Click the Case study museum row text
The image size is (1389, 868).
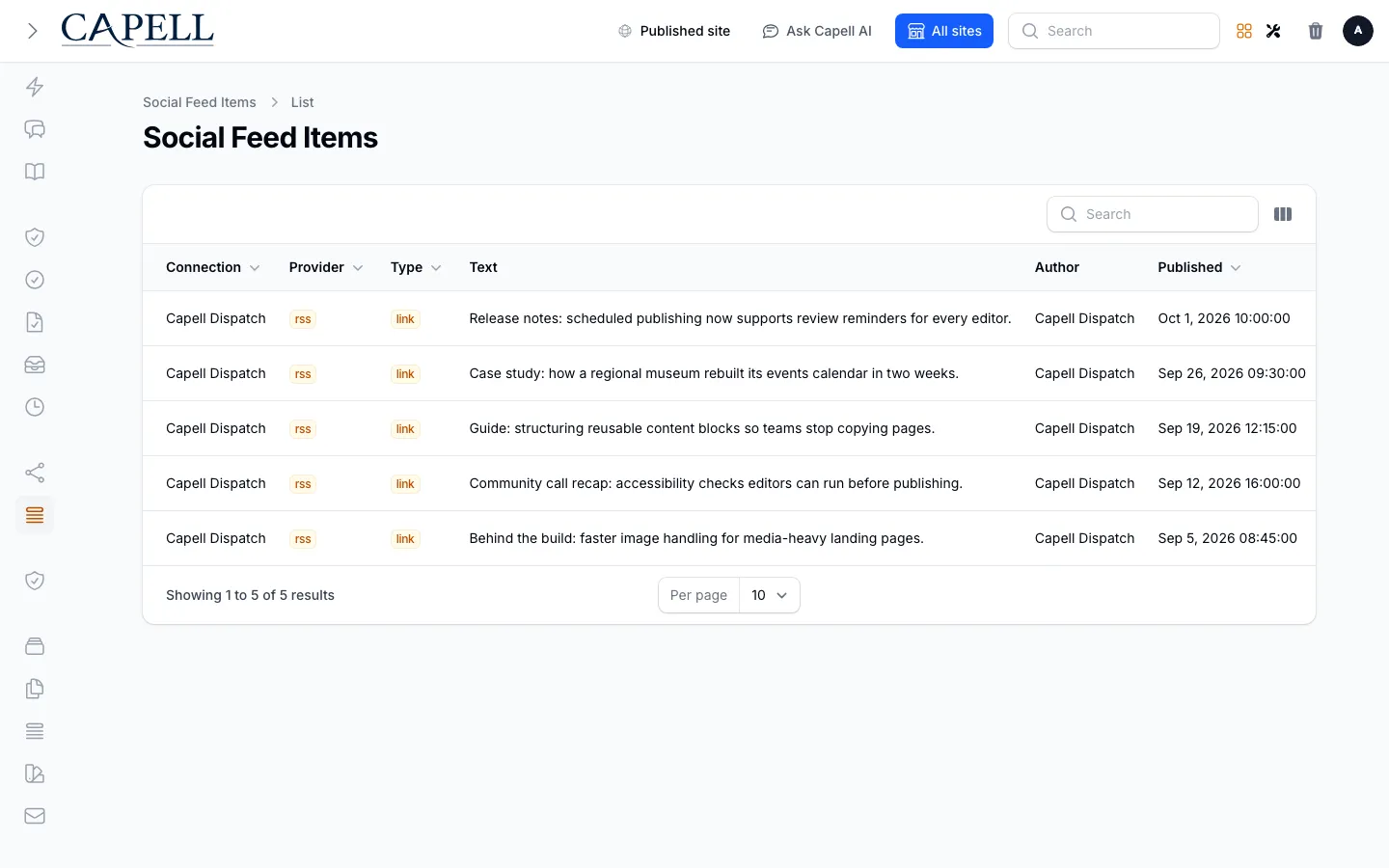click(x=714, y=373)
